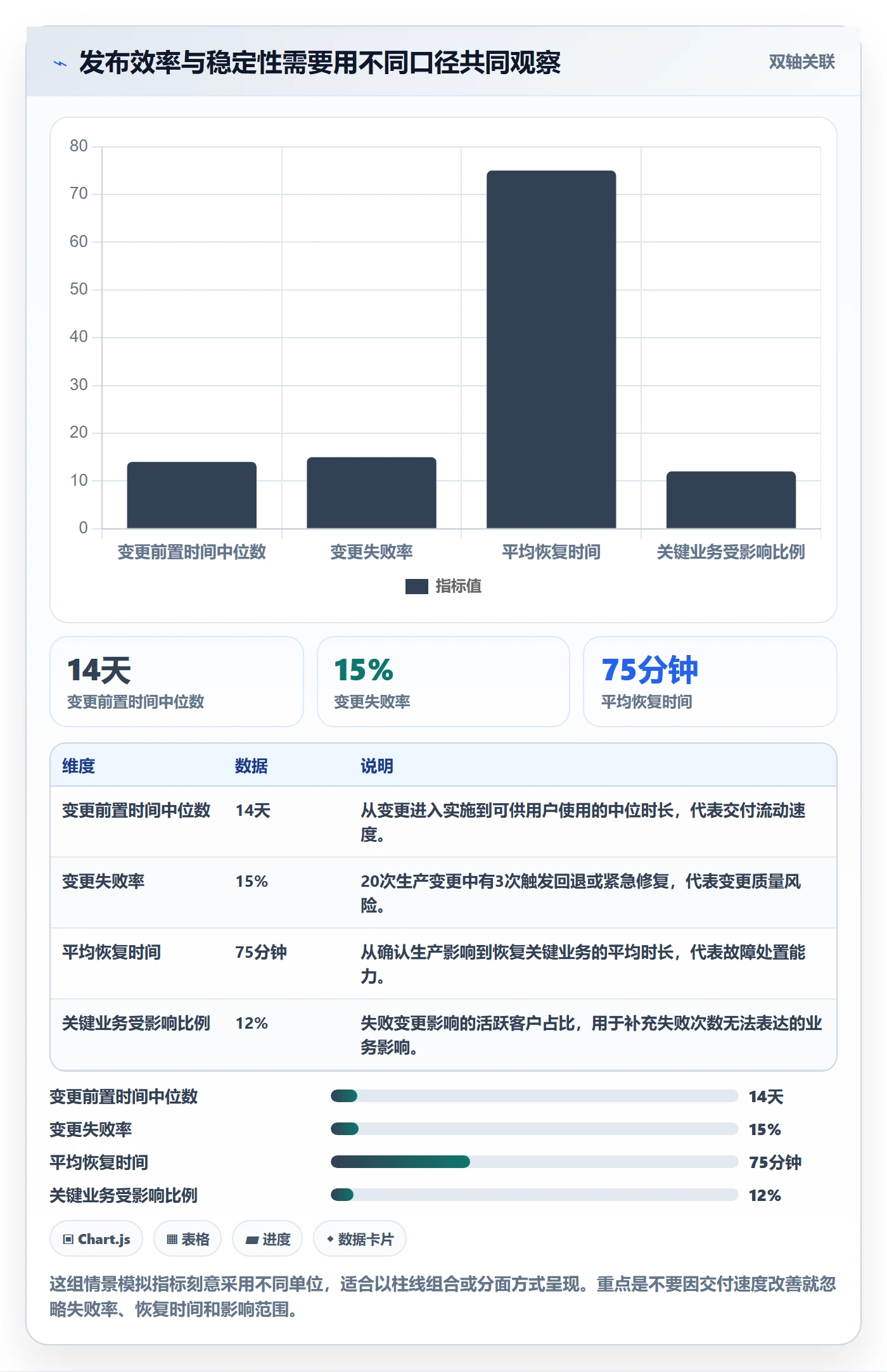
Task: Click the 变更前置时间中位数 progress bar
Action: click(x=534, y=1096)
